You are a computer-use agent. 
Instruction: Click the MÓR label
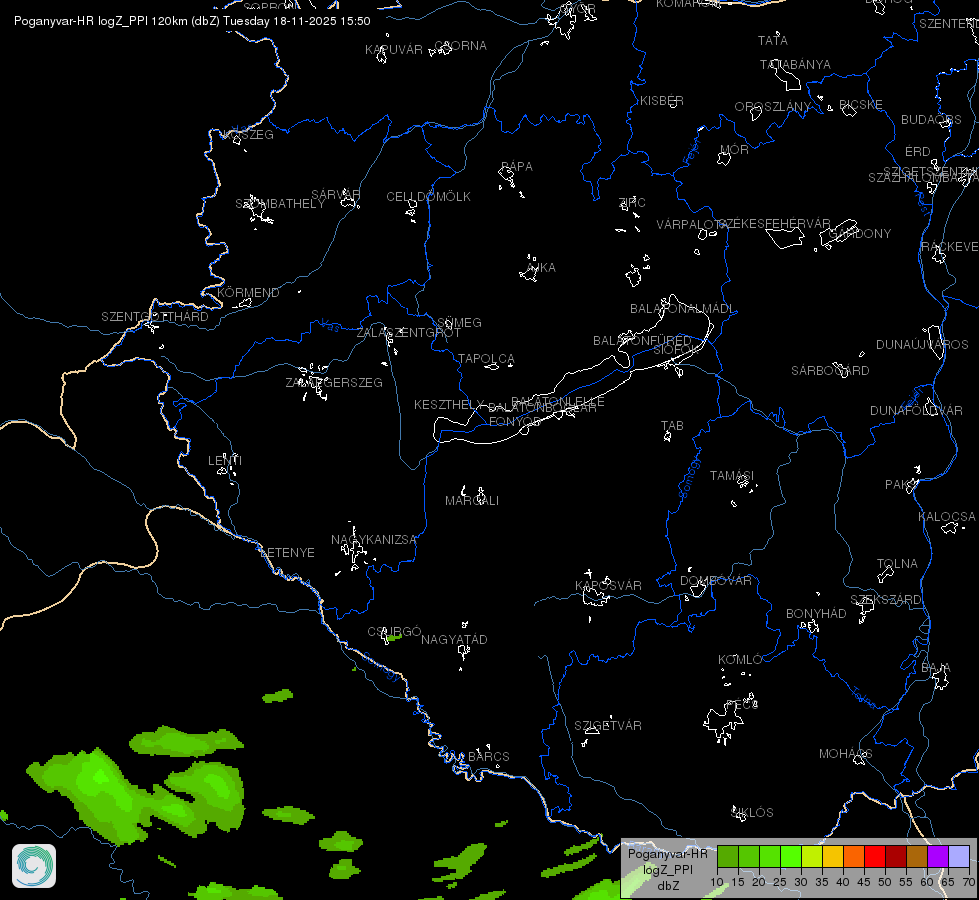[x=734, y=150]
